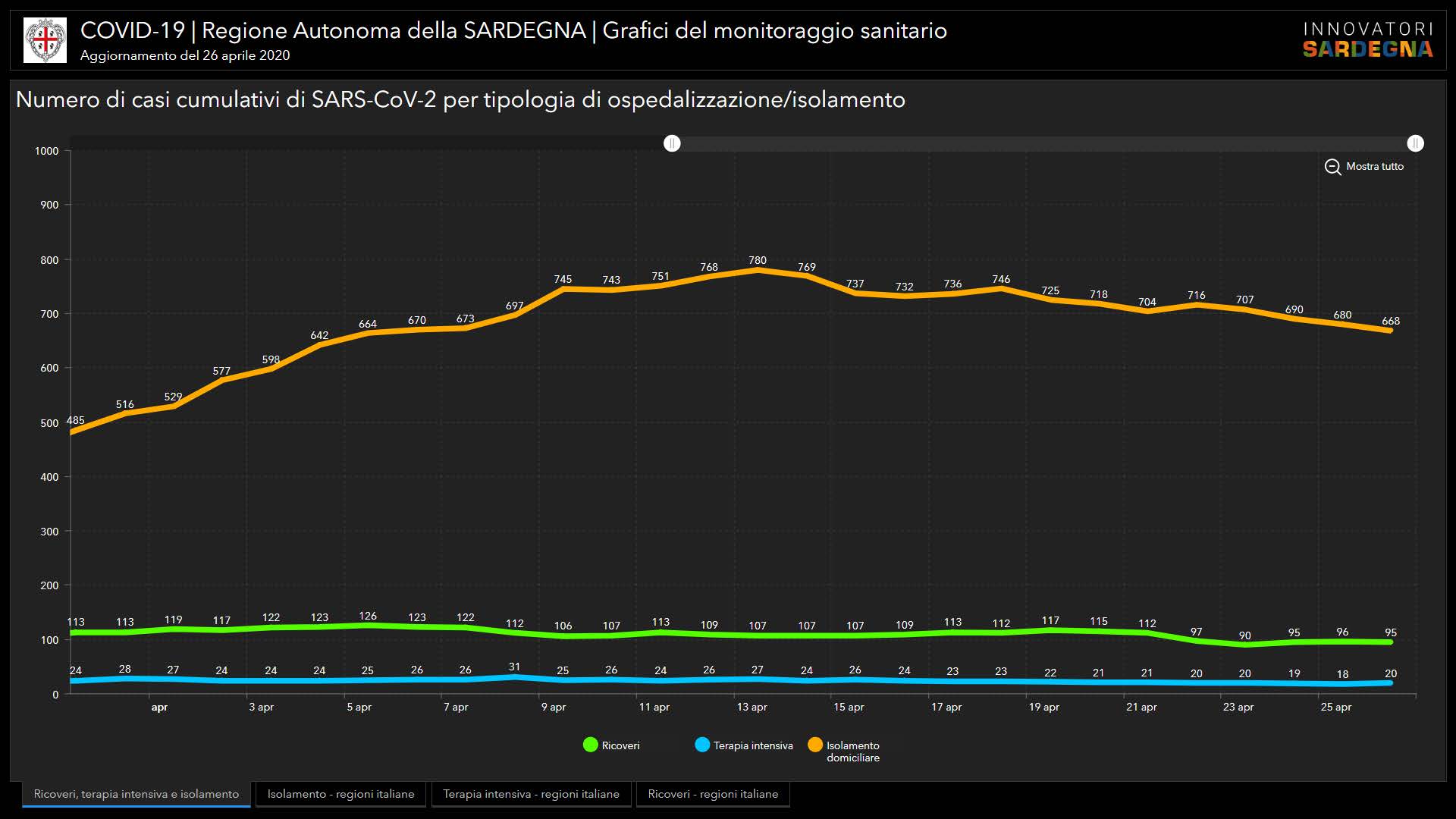This screenshot has height=819, width=1456.
Task: Open Terapia intensiva - regioni italiane tab
Action: [531, 794]
